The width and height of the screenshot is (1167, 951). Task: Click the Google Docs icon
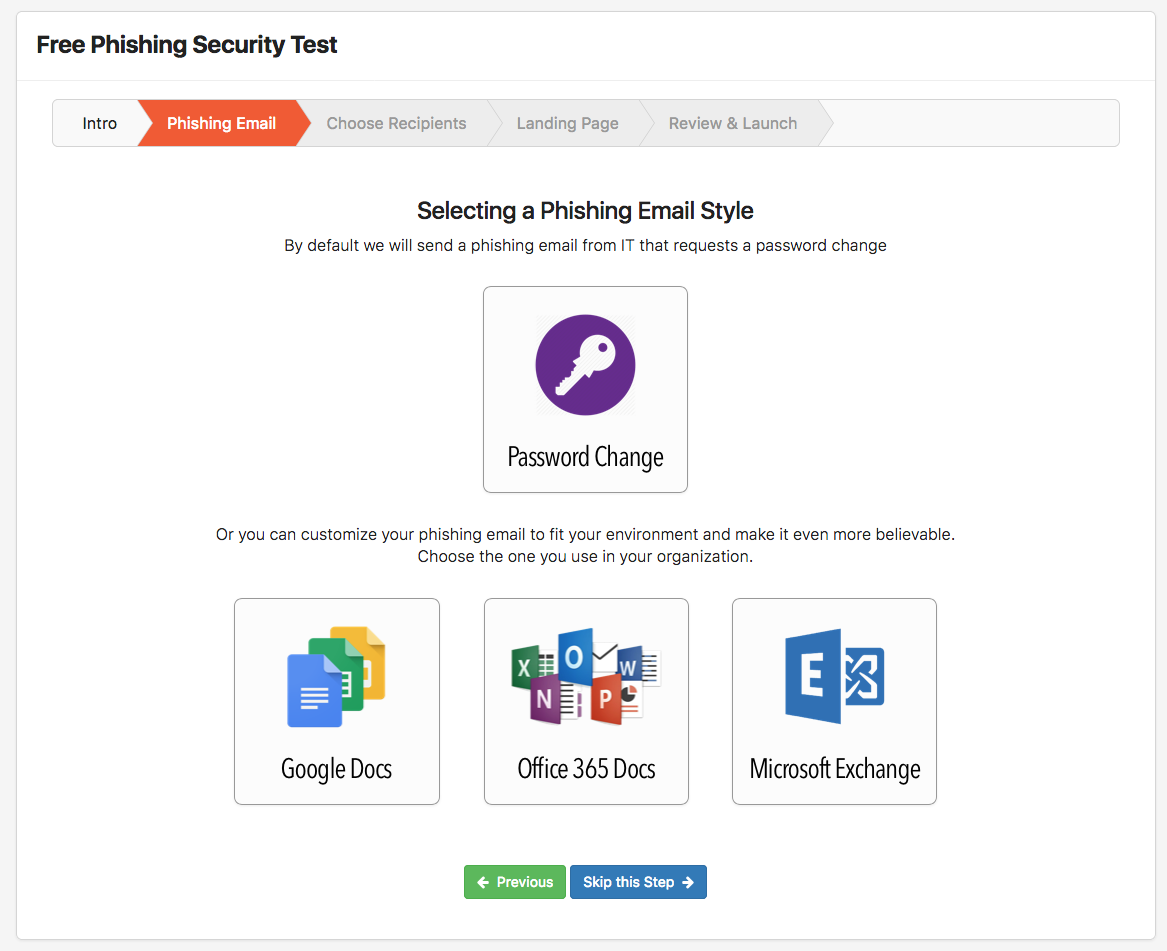[336, 678]
